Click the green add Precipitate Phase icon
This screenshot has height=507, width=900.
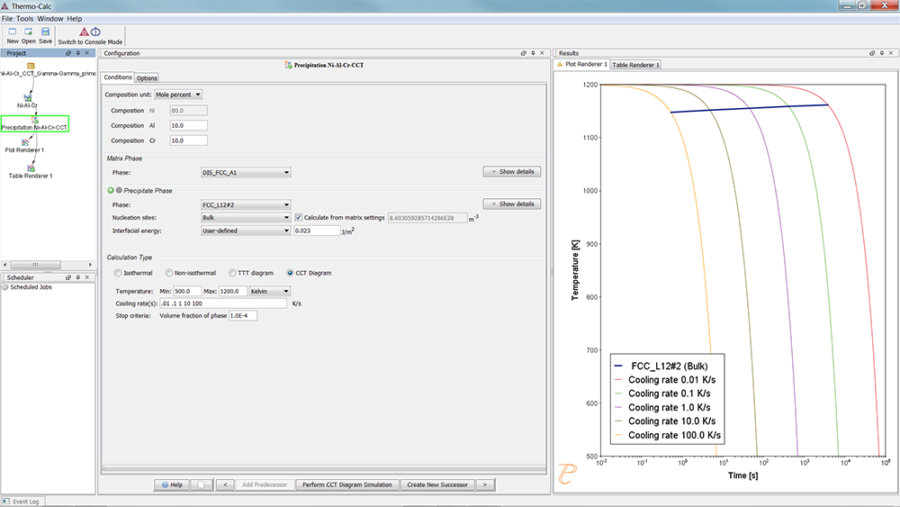pyautogui.click(x=110, y=189)
